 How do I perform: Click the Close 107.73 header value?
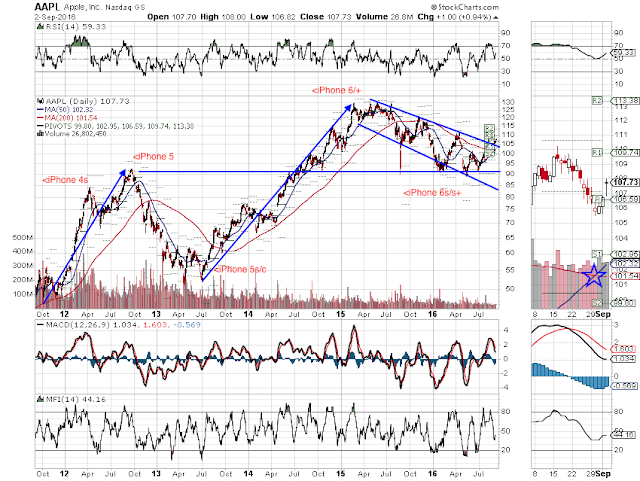click(326, 17)
